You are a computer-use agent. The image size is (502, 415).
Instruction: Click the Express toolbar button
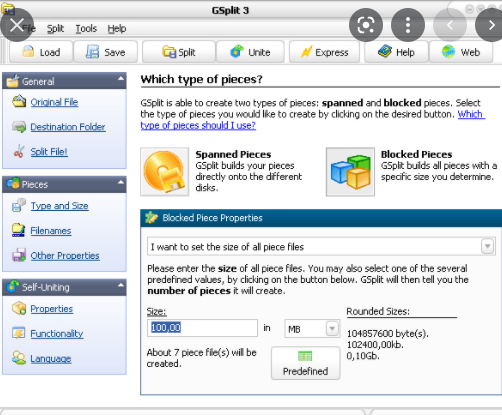click(324, 52)
